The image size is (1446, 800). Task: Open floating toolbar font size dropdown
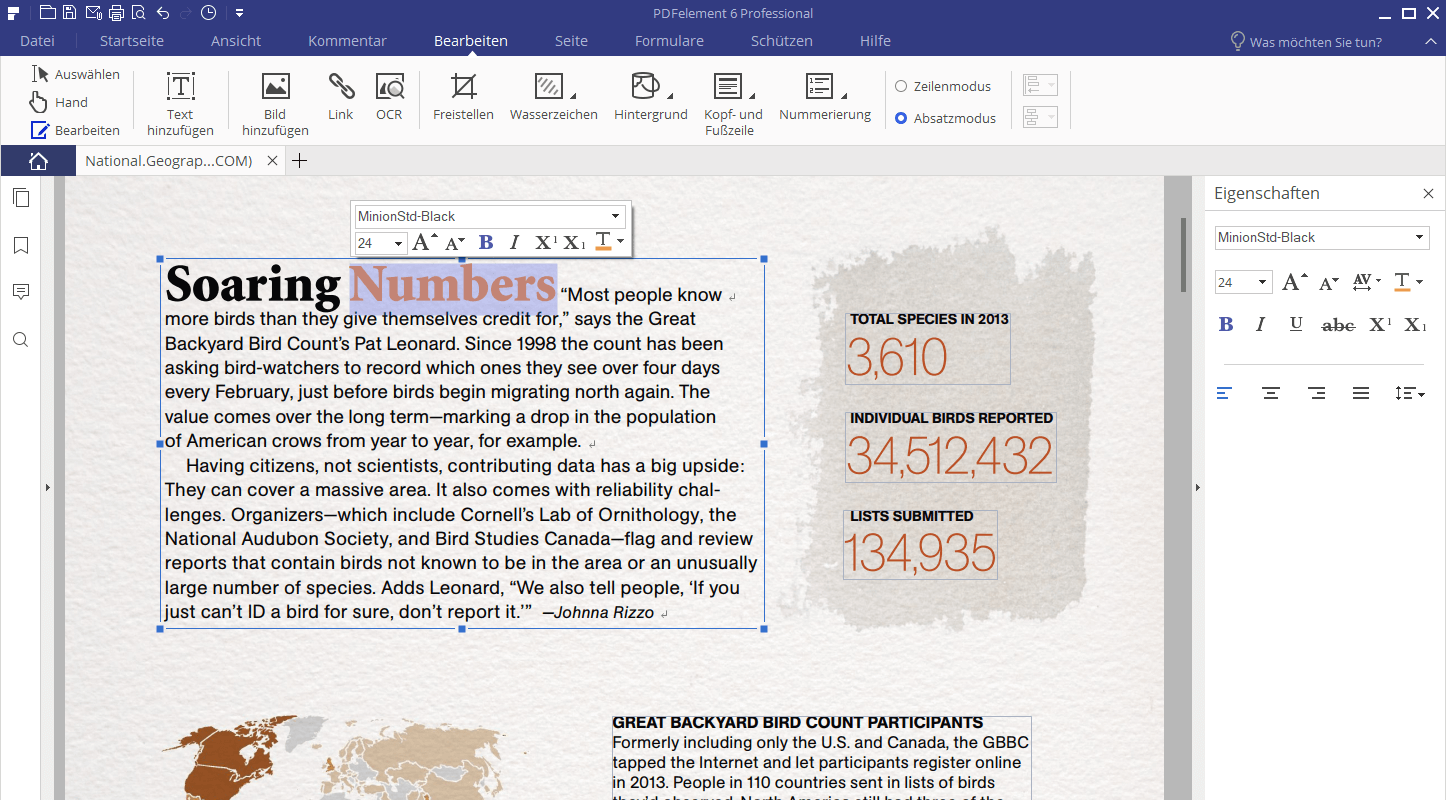(x=398, y=243)
